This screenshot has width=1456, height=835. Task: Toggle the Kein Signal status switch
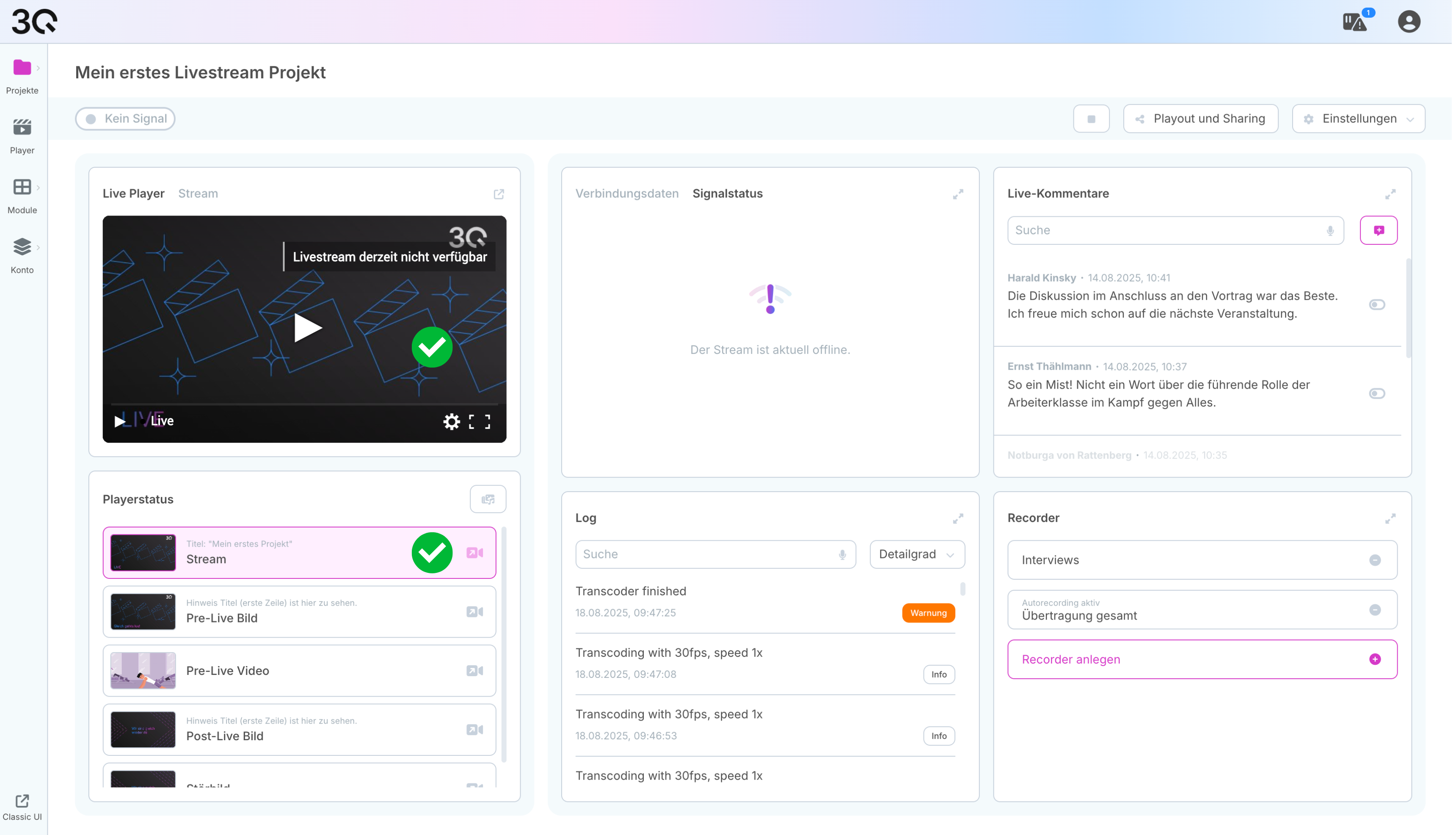coord(126,119)
